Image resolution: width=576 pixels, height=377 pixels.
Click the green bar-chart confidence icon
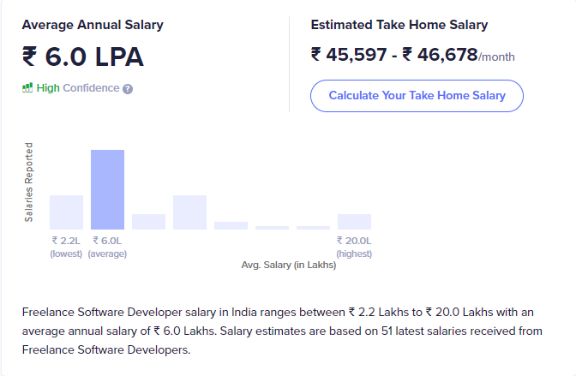27,88
